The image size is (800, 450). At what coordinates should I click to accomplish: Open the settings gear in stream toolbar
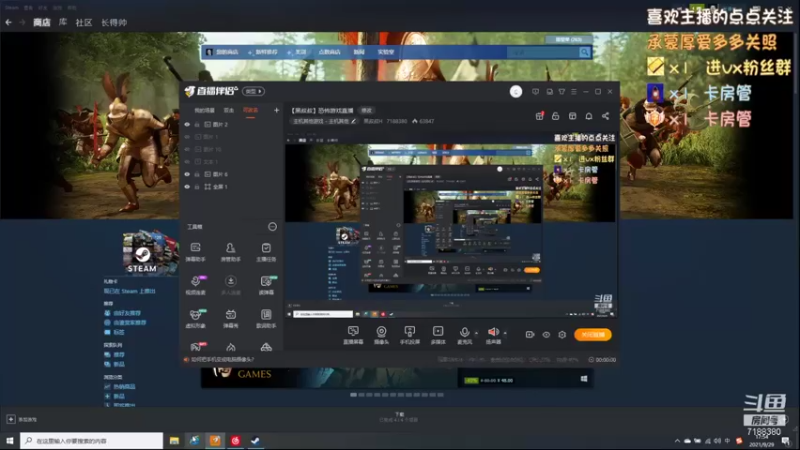coord(562,335)
